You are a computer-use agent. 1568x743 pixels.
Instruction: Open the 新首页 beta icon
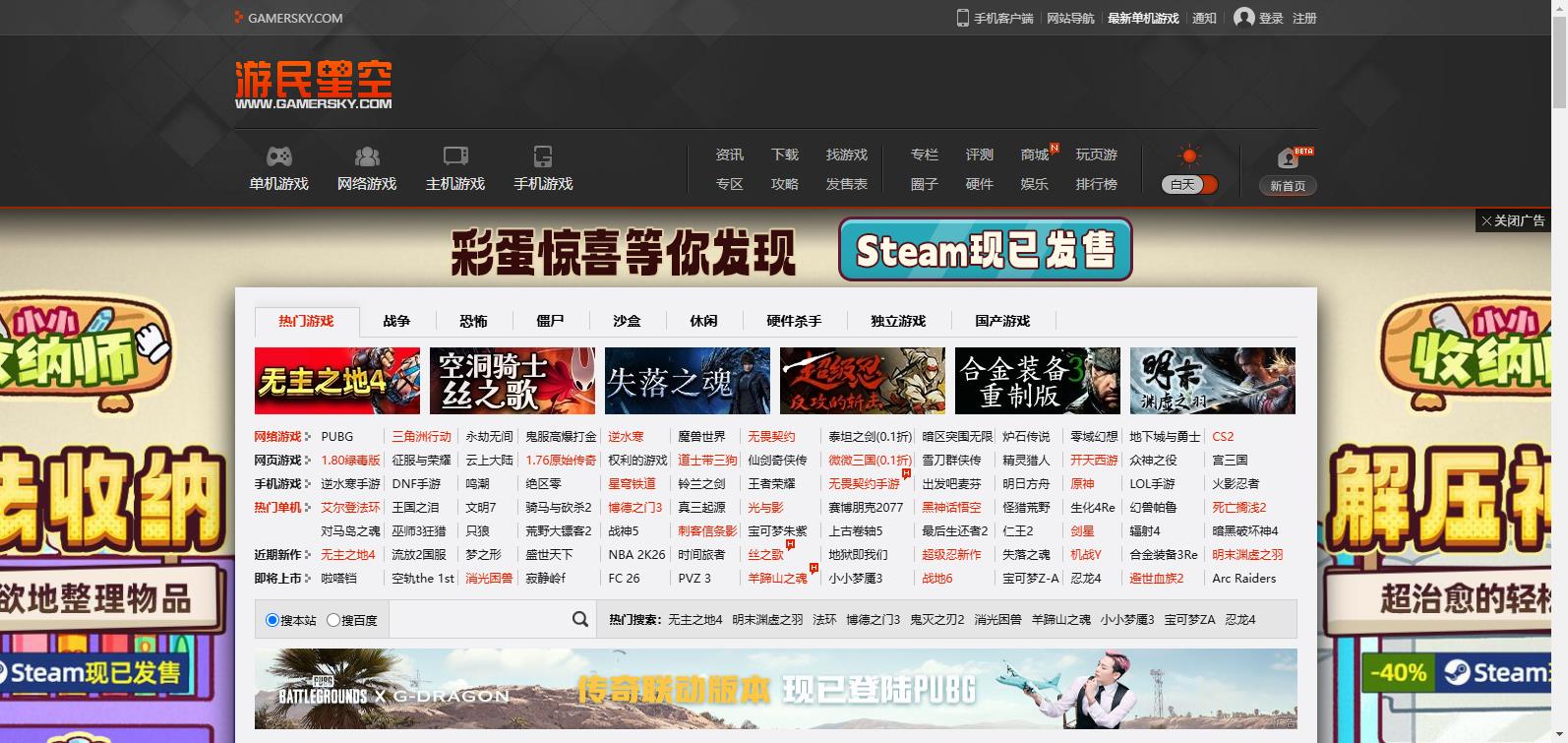click(x=1288, y=157)
